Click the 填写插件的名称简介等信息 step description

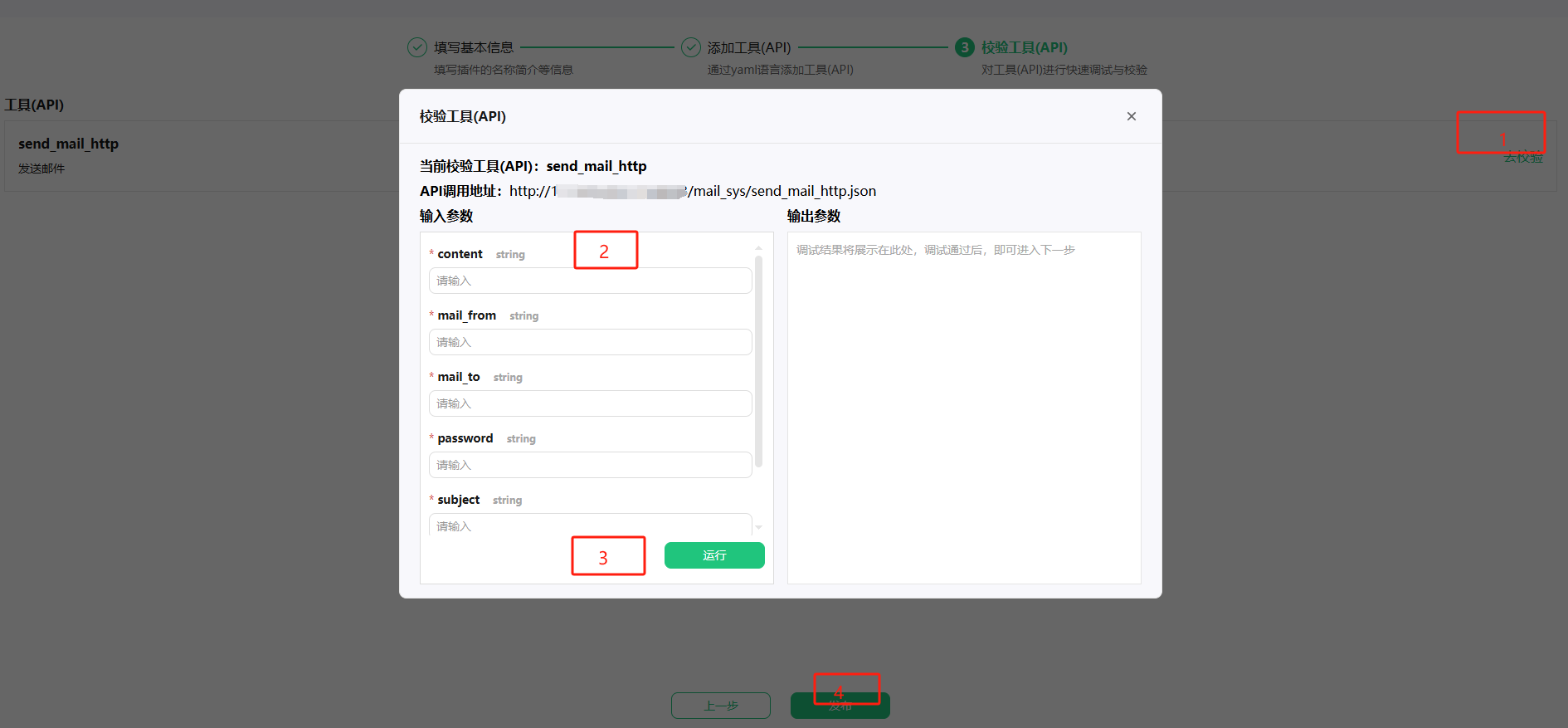tap(504, 70)
